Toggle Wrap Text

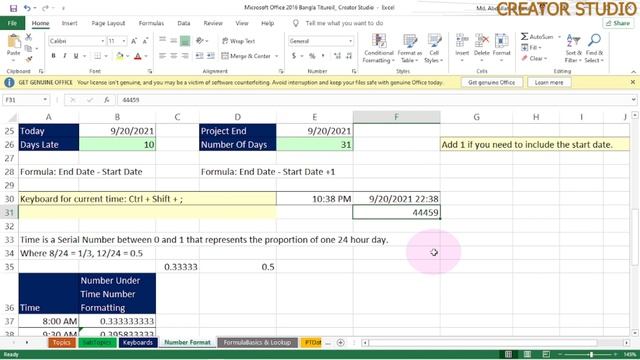pyautogui.click(x=238, y=41)
